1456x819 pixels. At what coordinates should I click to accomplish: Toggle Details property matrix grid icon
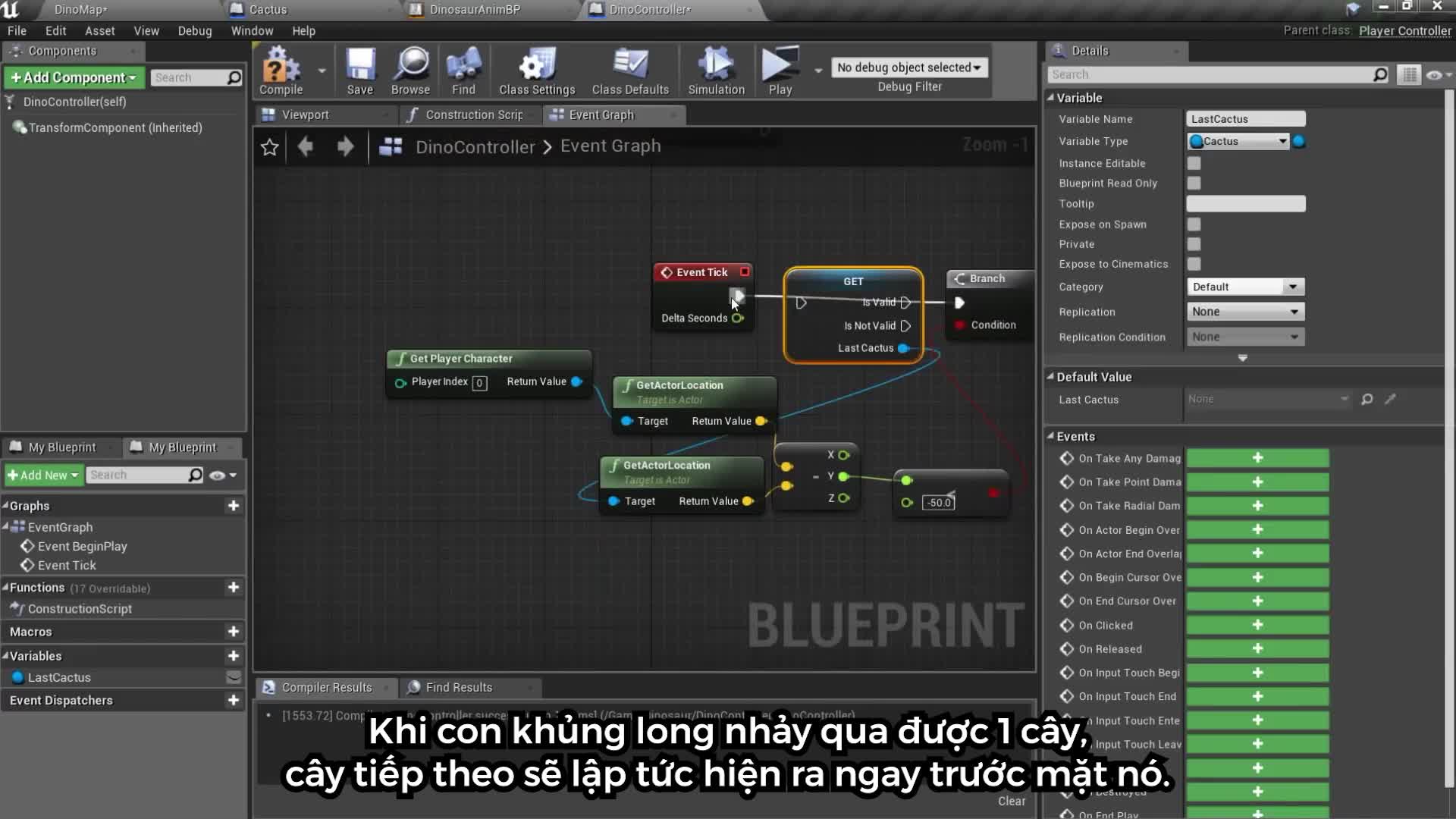[1409, 75]
